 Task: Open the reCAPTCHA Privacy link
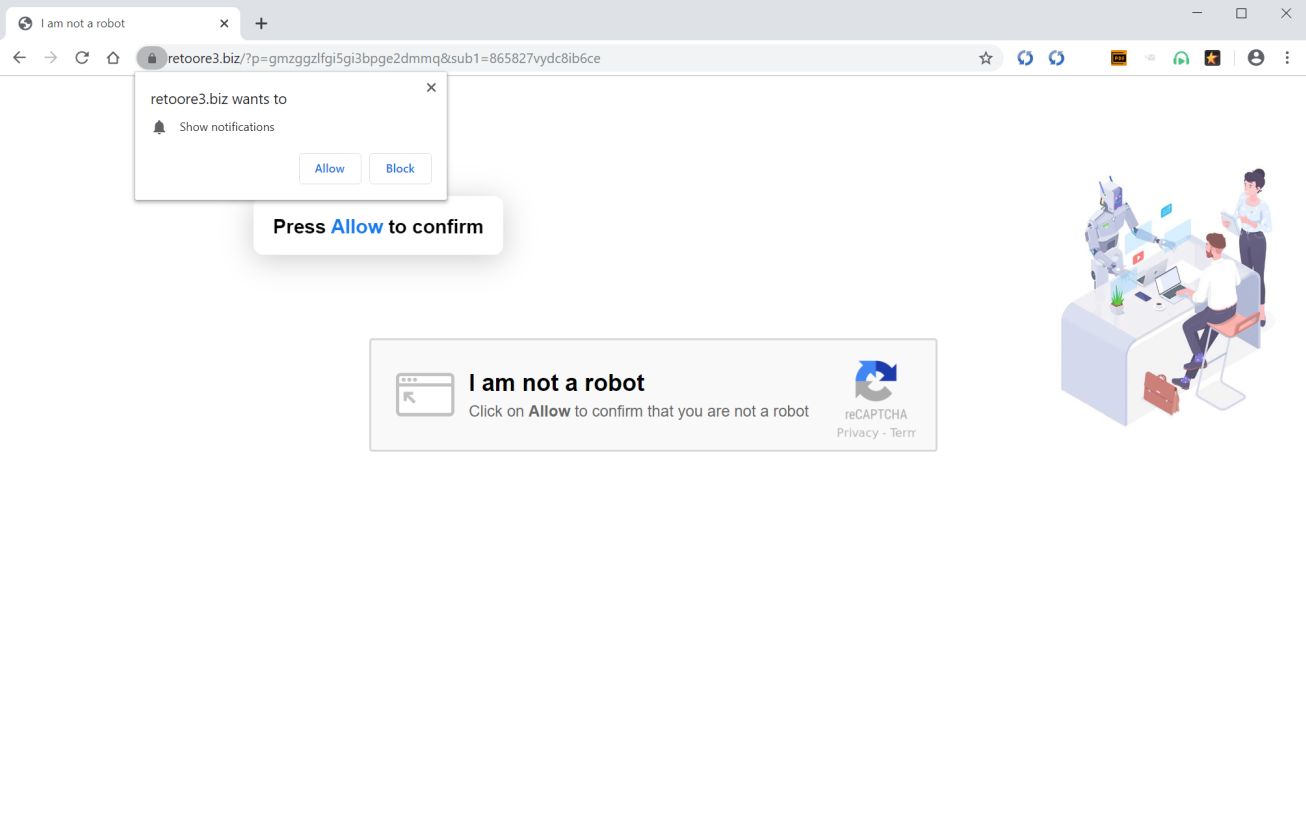[857, 433]
